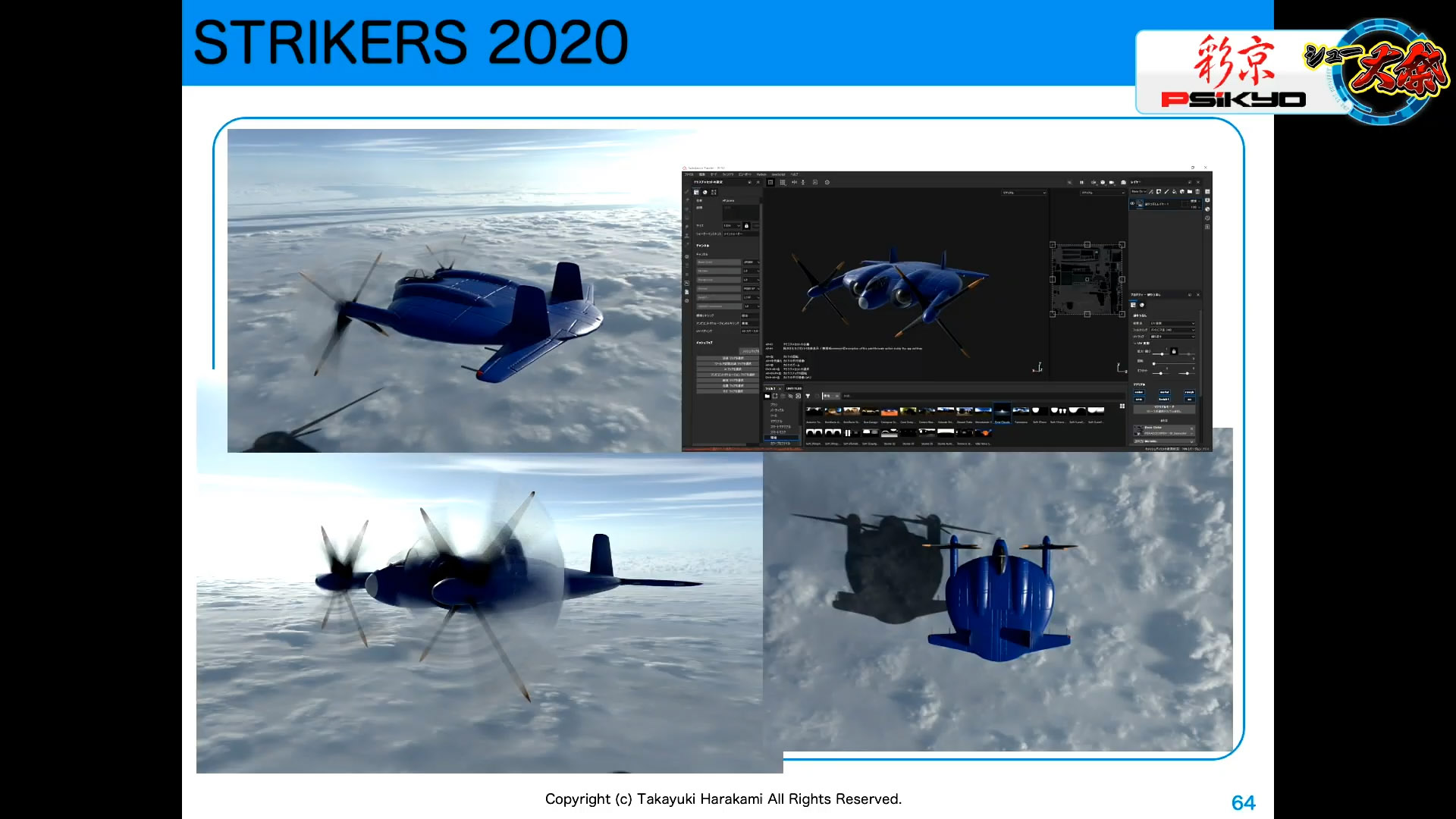This screenshot has height=819, width=1456.
Task: Toggle the texture size lock icon
Action: (746, 225)
